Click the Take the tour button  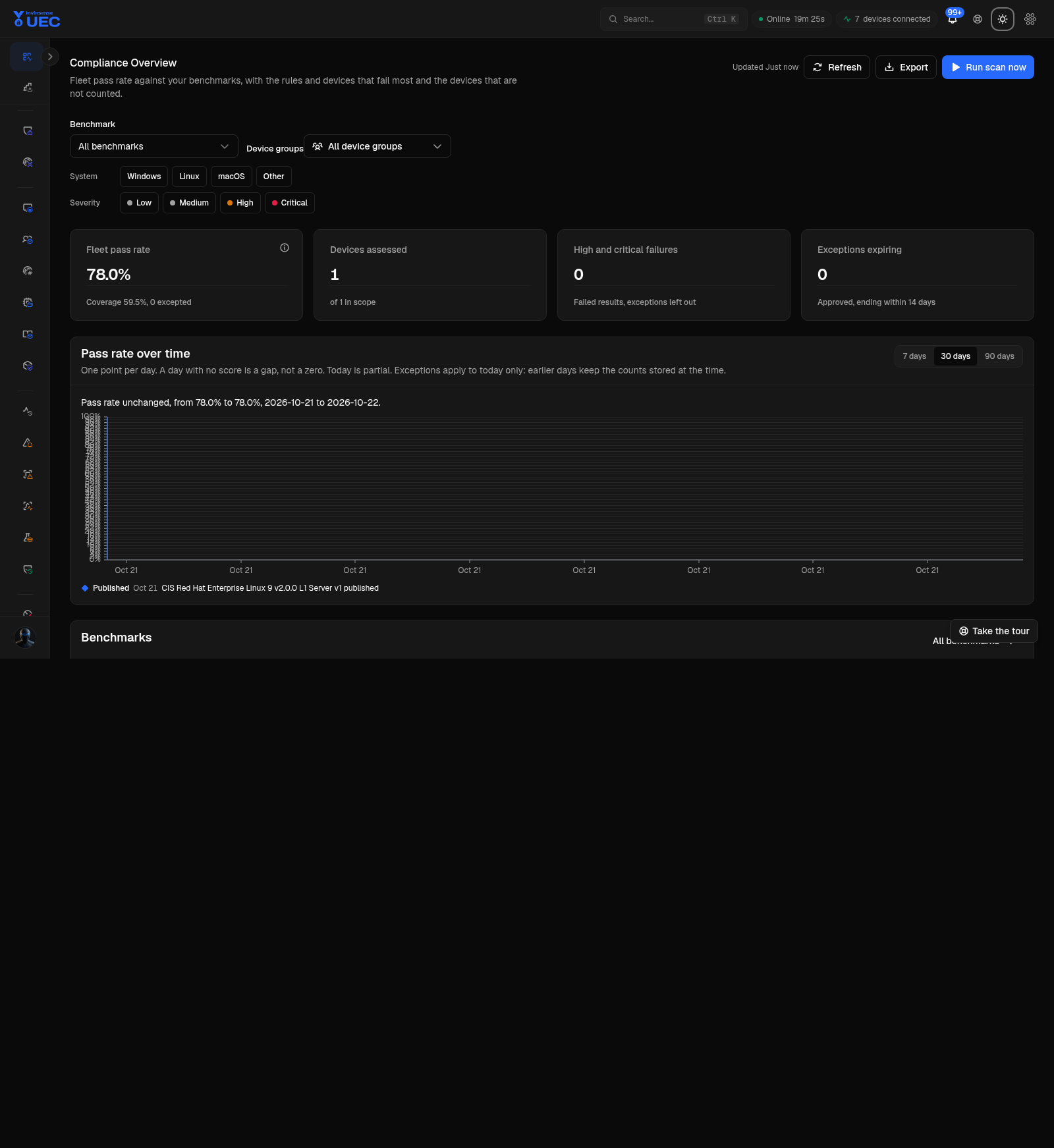994,631
